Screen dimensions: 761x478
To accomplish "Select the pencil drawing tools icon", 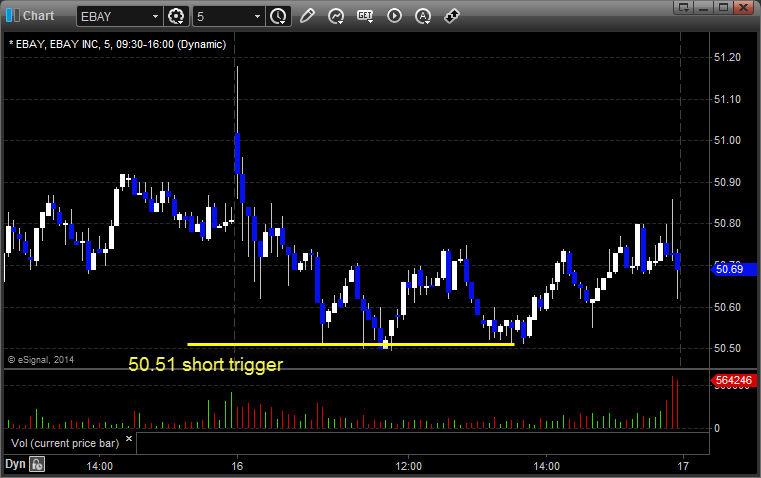I will (307, 16).
